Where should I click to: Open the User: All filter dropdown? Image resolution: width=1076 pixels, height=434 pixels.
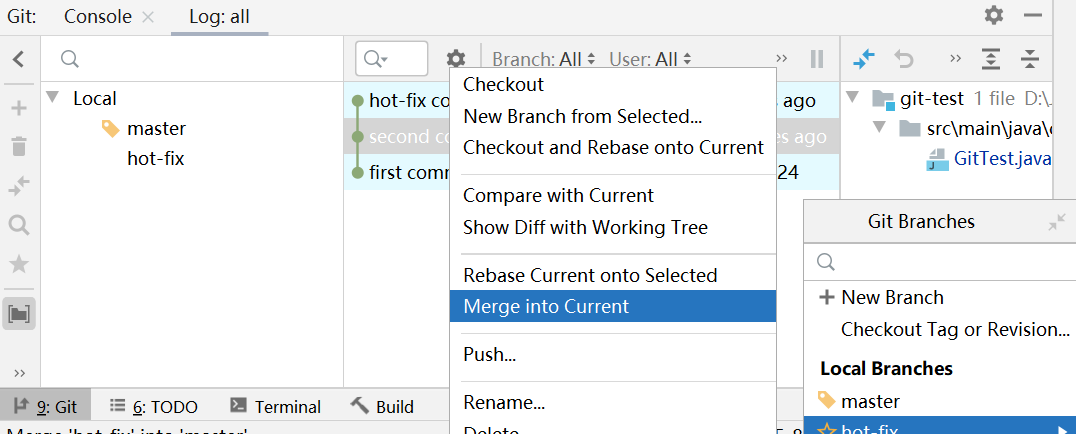pyautogui.click(x=650, y=59)
